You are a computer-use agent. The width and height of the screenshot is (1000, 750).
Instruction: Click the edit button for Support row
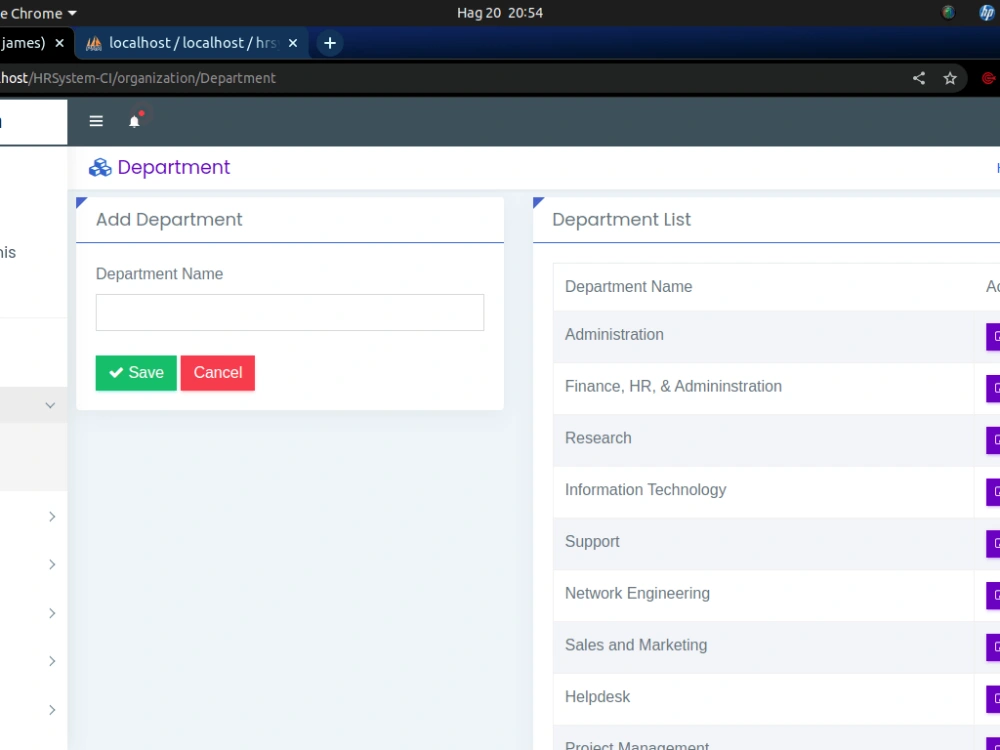[994, 543]
